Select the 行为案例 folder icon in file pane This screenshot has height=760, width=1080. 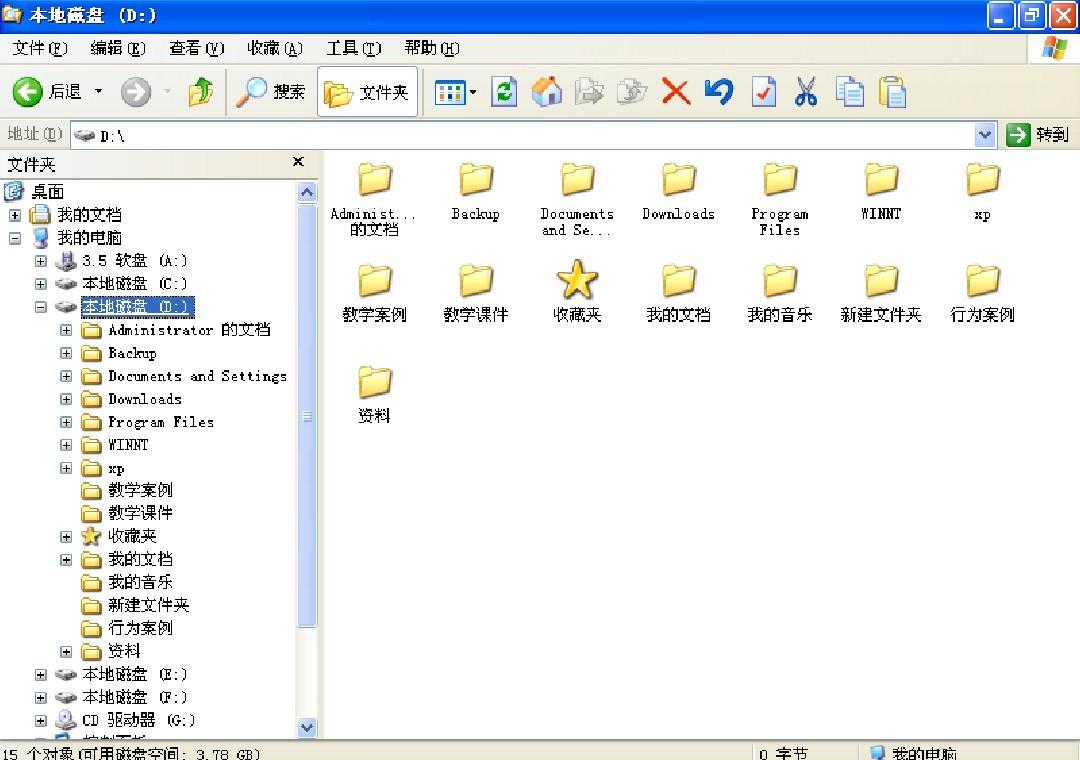982,281
